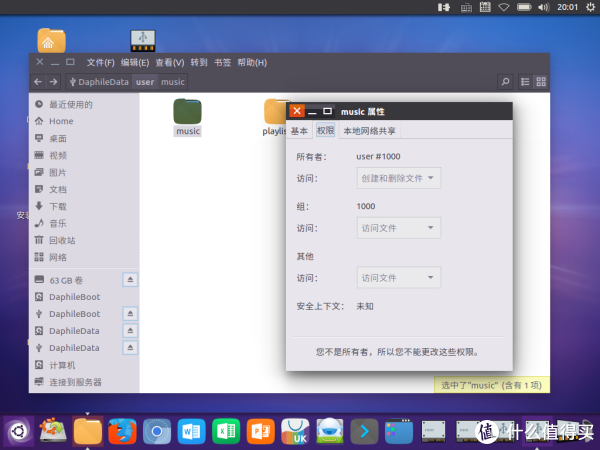Open Word from the dock
This screenshot has height=450, width=600.
point(191,431)
